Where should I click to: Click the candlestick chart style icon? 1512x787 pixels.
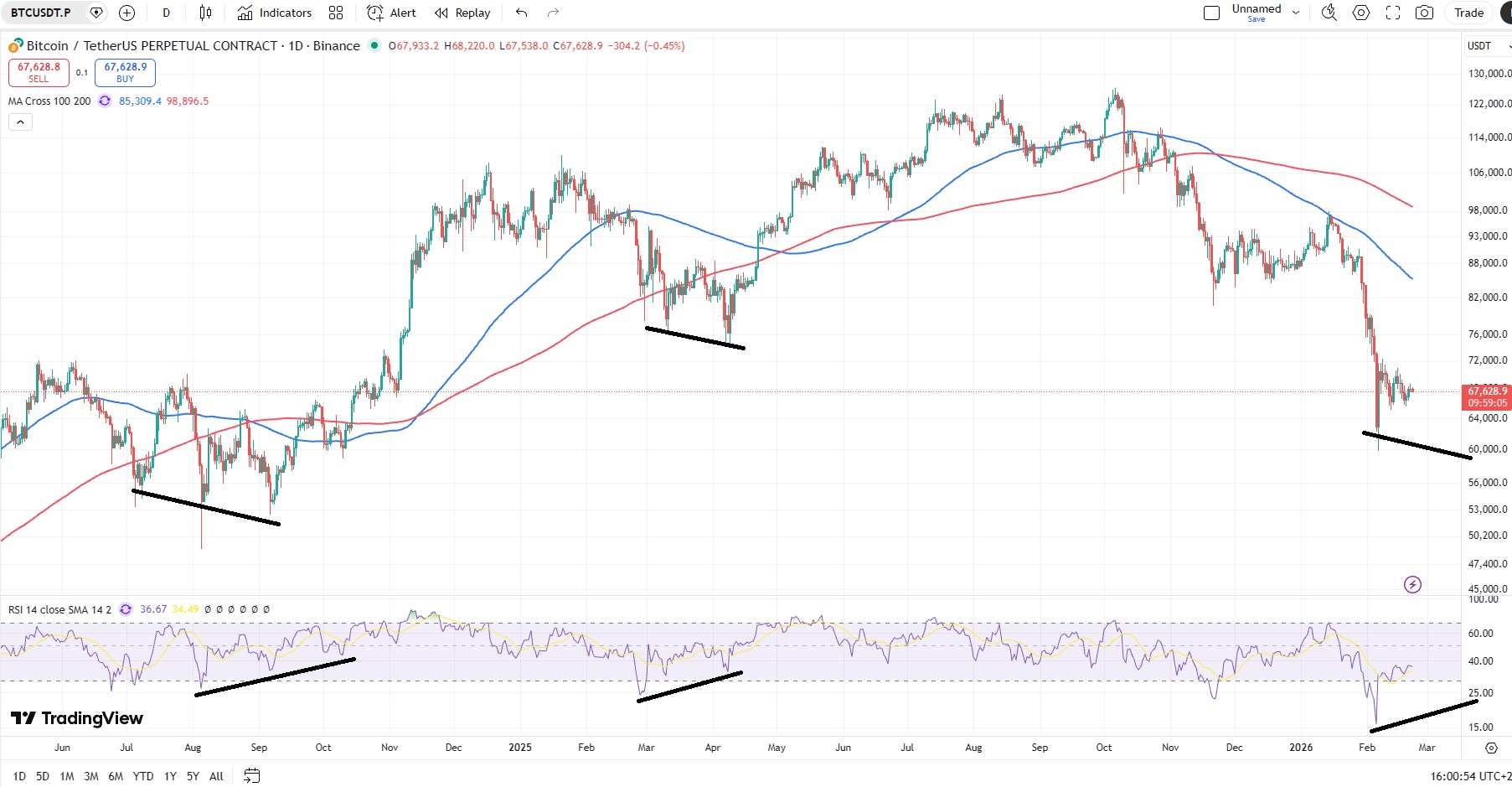(205, 13)
